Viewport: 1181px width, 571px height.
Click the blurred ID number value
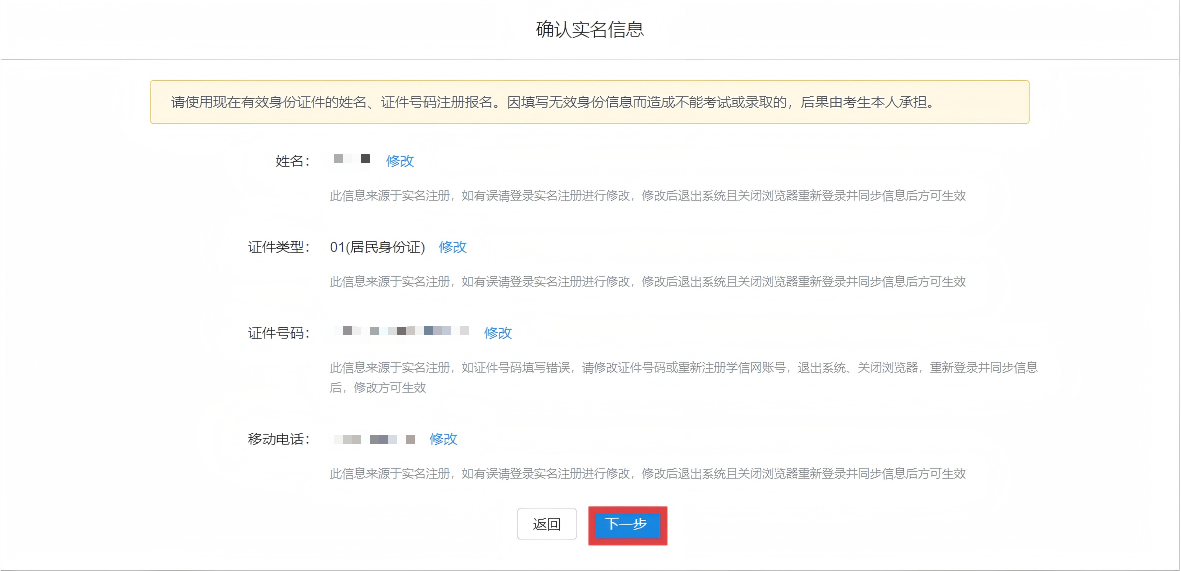point(402,331)
